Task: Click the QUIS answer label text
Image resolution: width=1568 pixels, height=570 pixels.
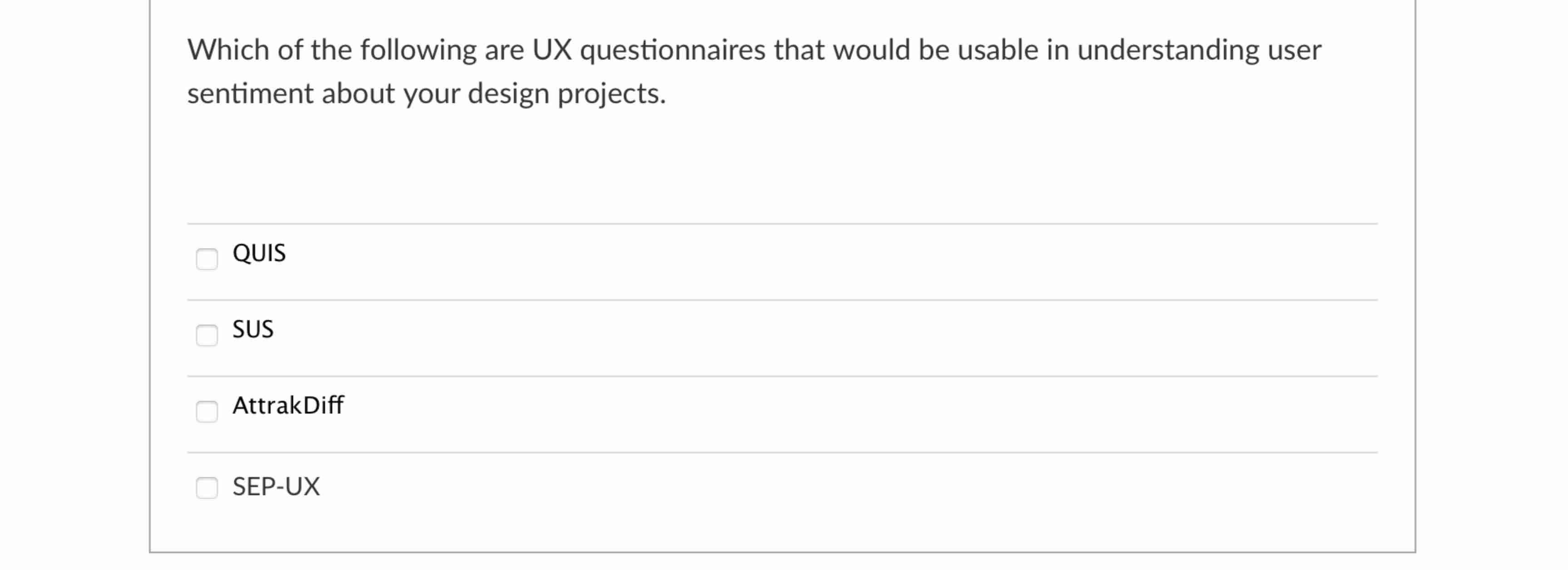Action: [258, 252]
